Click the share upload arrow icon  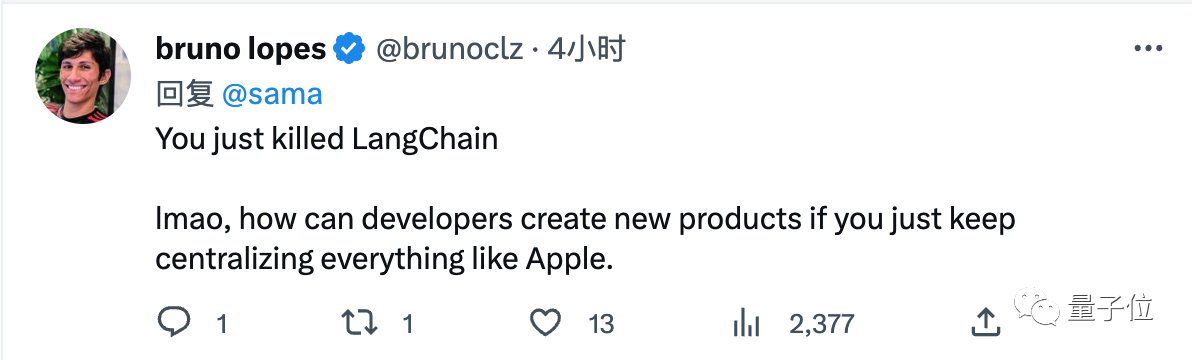(x=985, y=323)
